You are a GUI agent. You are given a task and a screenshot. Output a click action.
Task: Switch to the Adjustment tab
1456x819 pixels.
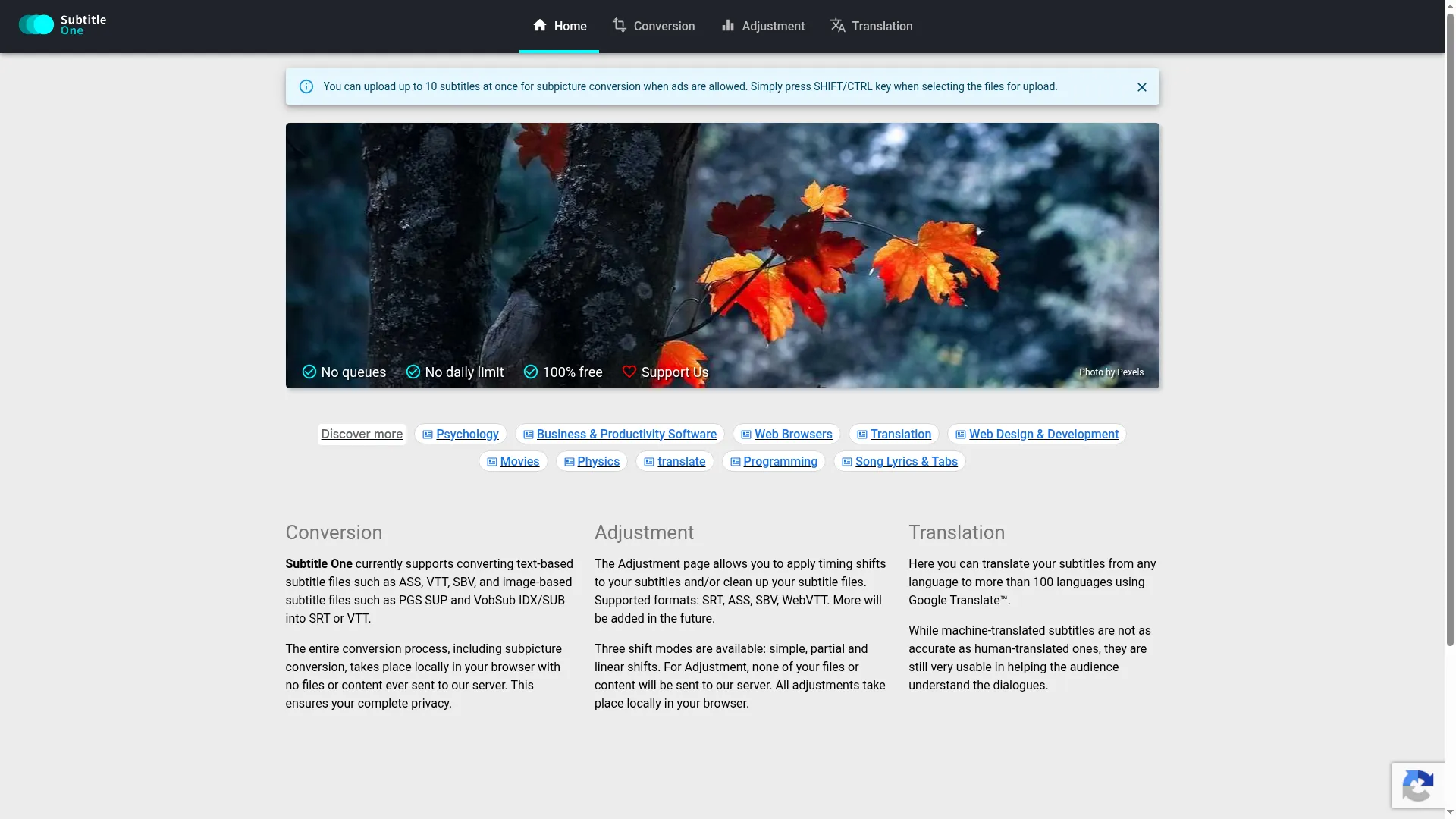pyautogui.click(x=762, y=26)
